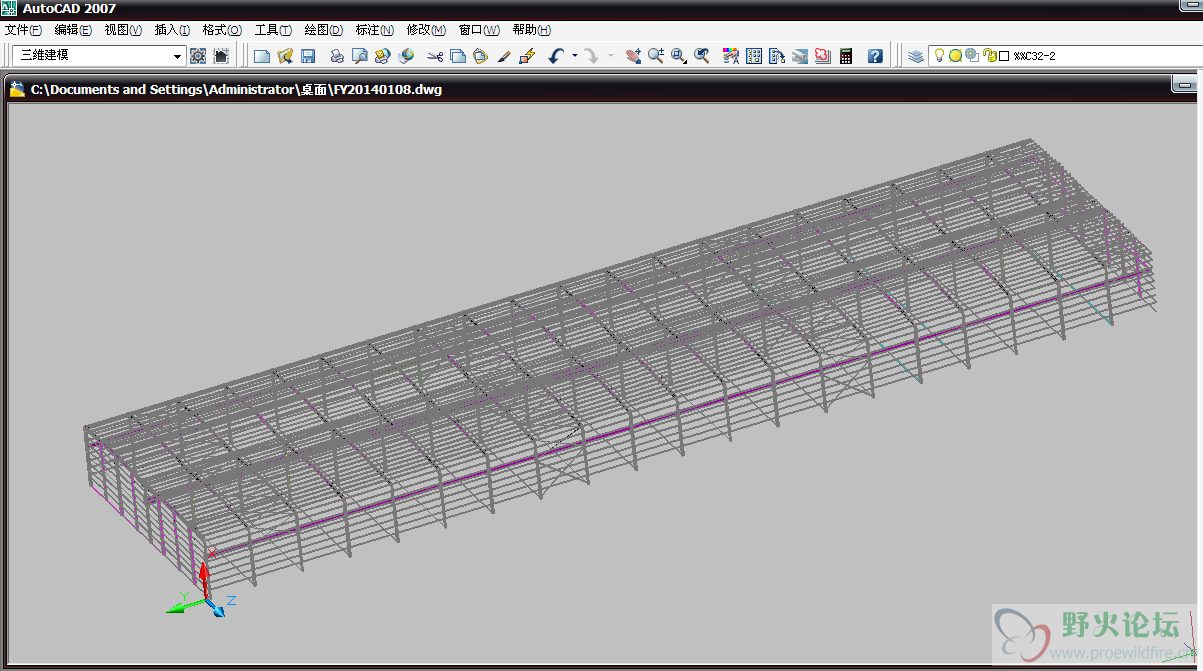Click the 3D DWF globe icon
1203x671 pixels.
click(406, 56)
